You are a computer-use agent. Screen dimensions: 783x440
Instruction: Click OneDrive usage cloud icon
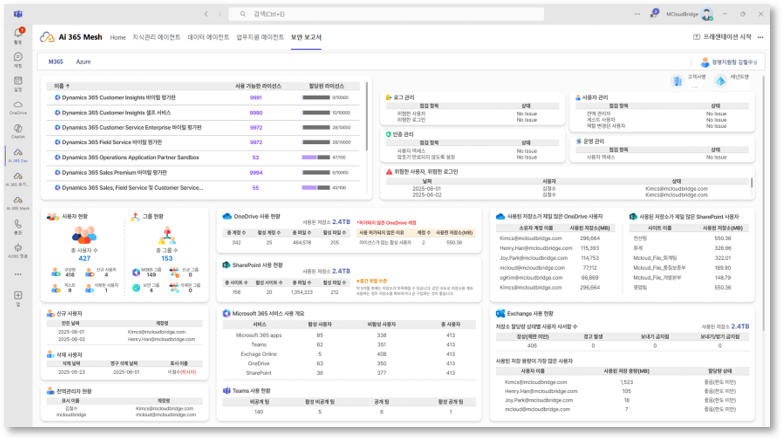coord(227,216)
